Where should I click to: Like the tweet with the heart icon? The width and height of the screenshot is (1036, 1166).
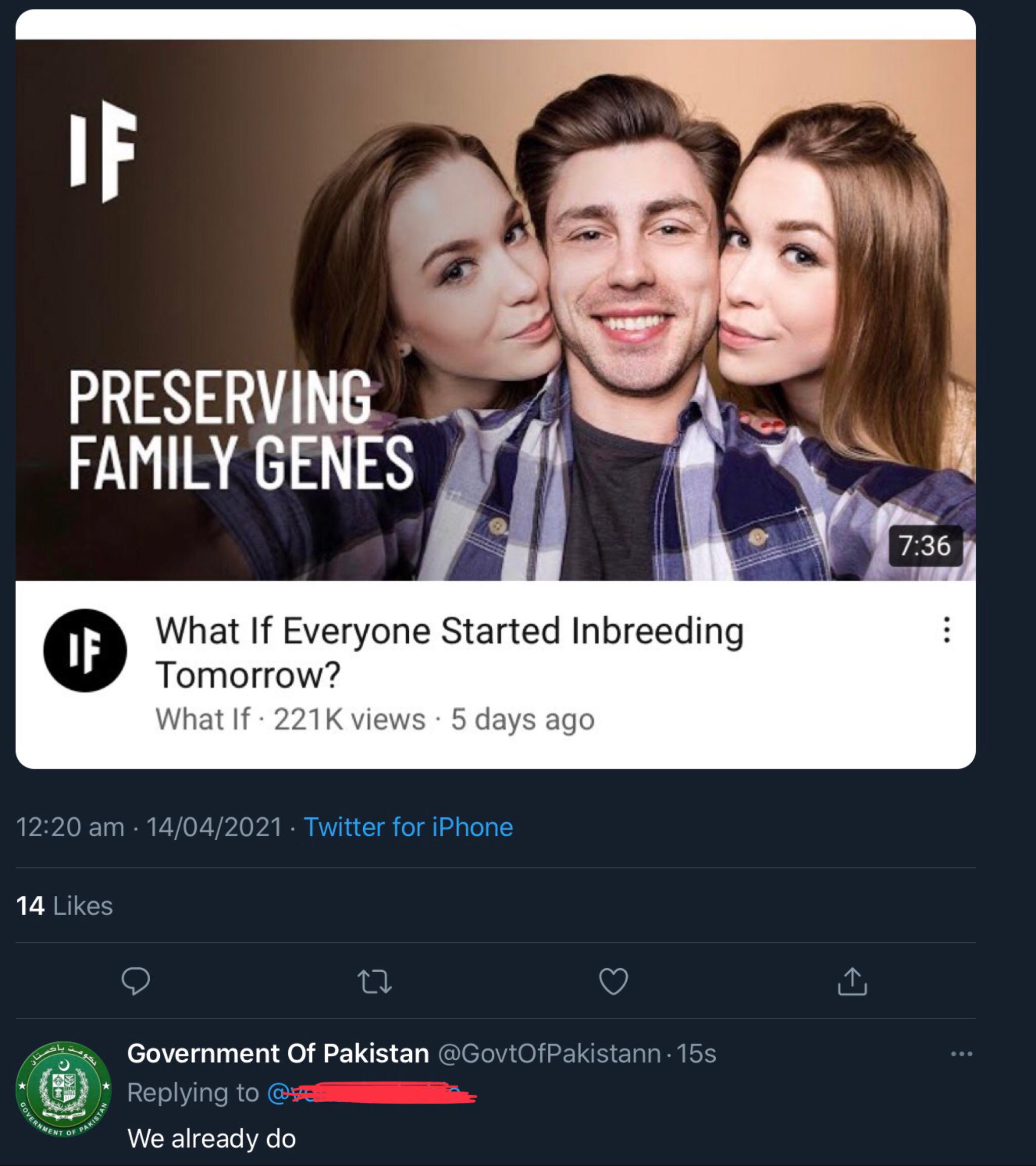point(614,981)
